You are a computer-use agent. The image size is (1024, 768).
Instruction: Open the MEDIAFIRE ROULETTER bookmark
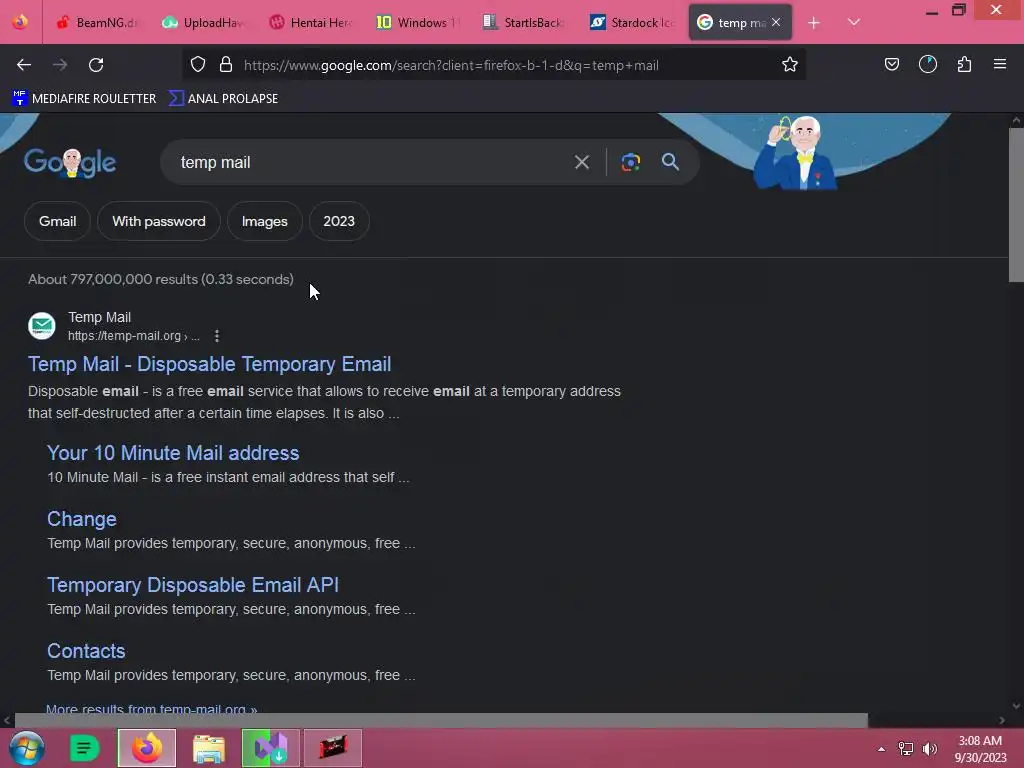tap(84, 99)
